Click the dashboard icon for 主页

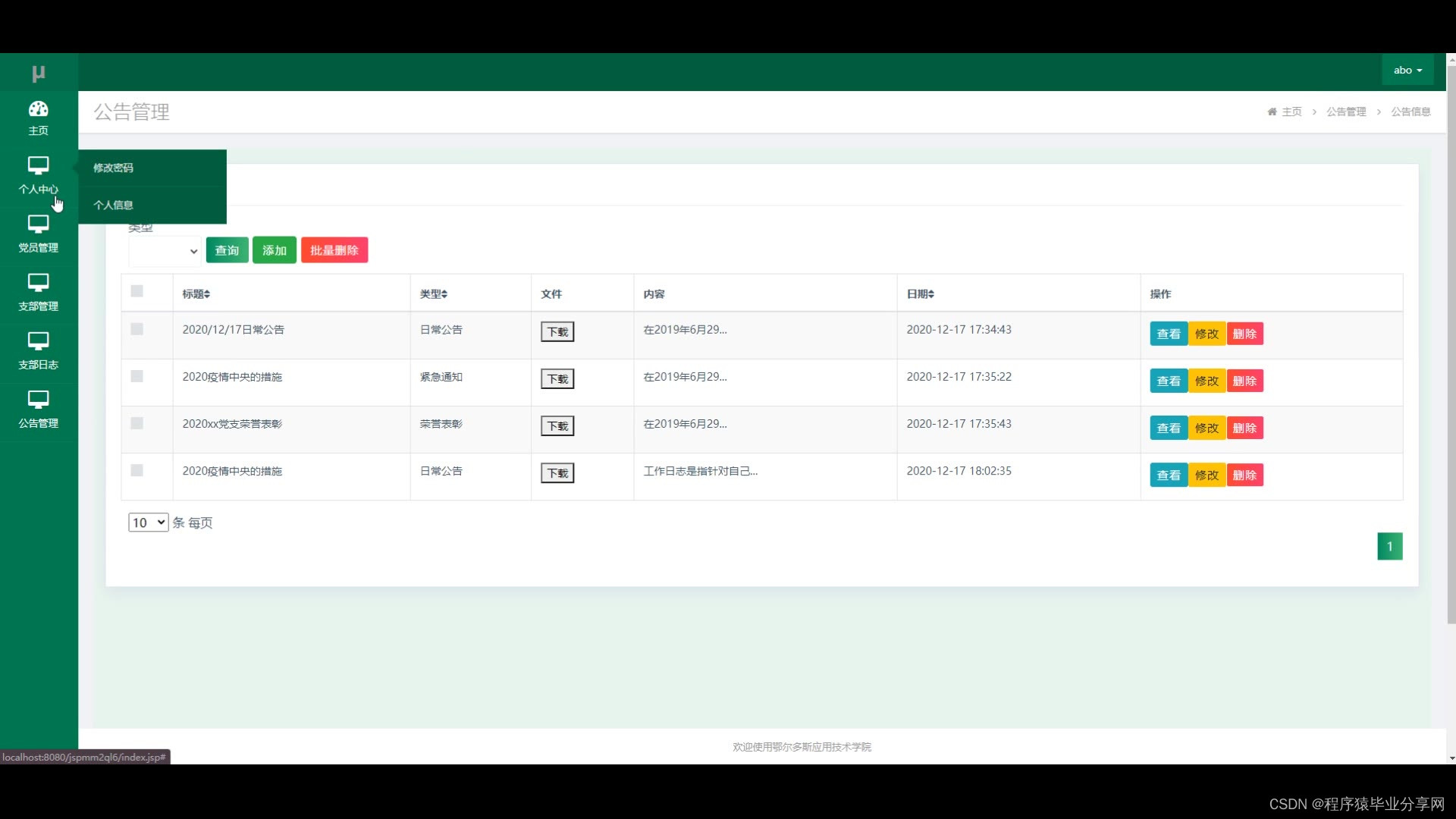(38, 109)
